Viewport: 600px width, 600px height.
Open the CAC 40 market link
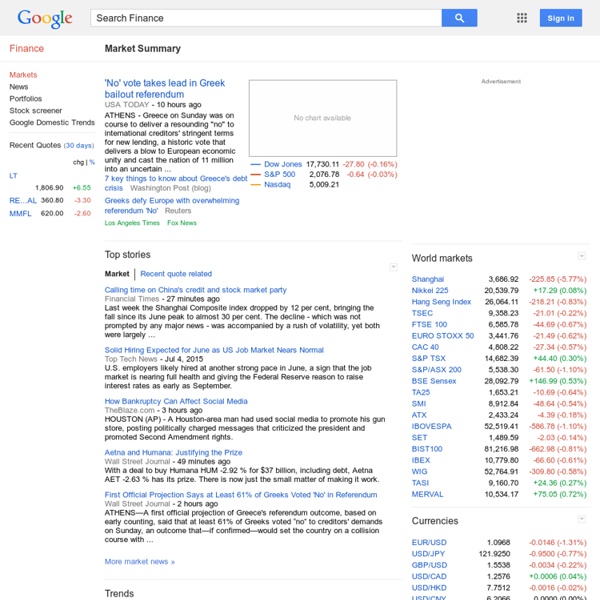(425, 347)
